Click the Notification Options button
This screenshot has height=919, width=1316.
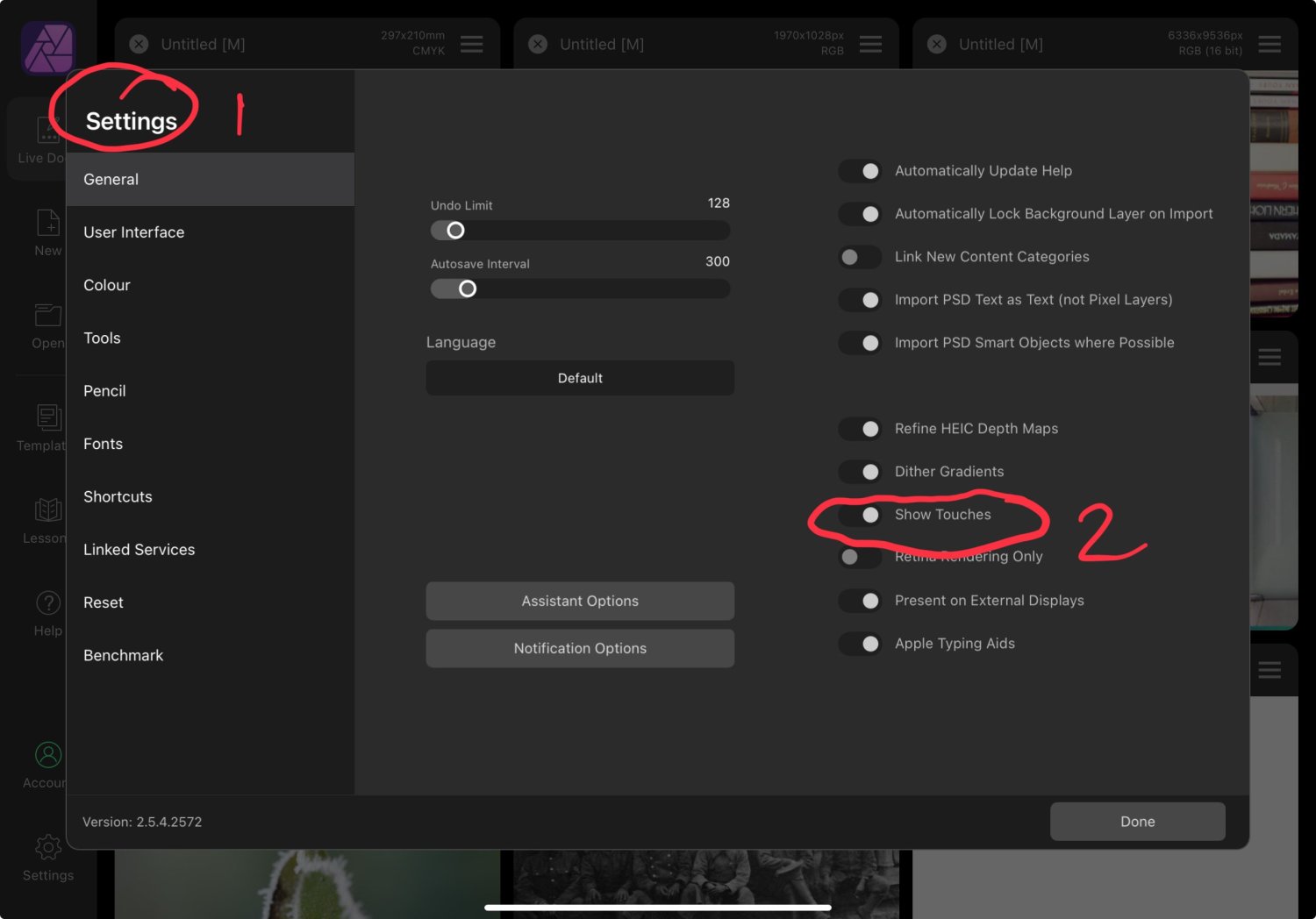(x=580, y=648)
